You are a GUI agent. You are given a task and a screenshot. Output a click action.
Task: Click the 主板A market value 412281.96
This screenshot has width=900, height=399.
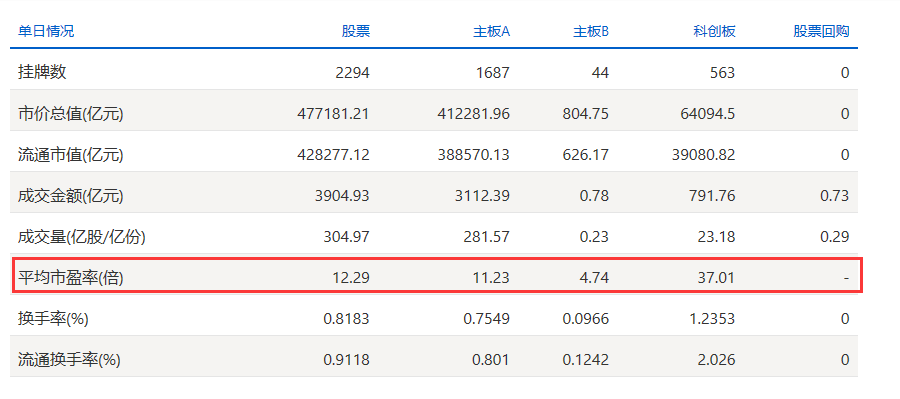[x=474, y=114]
